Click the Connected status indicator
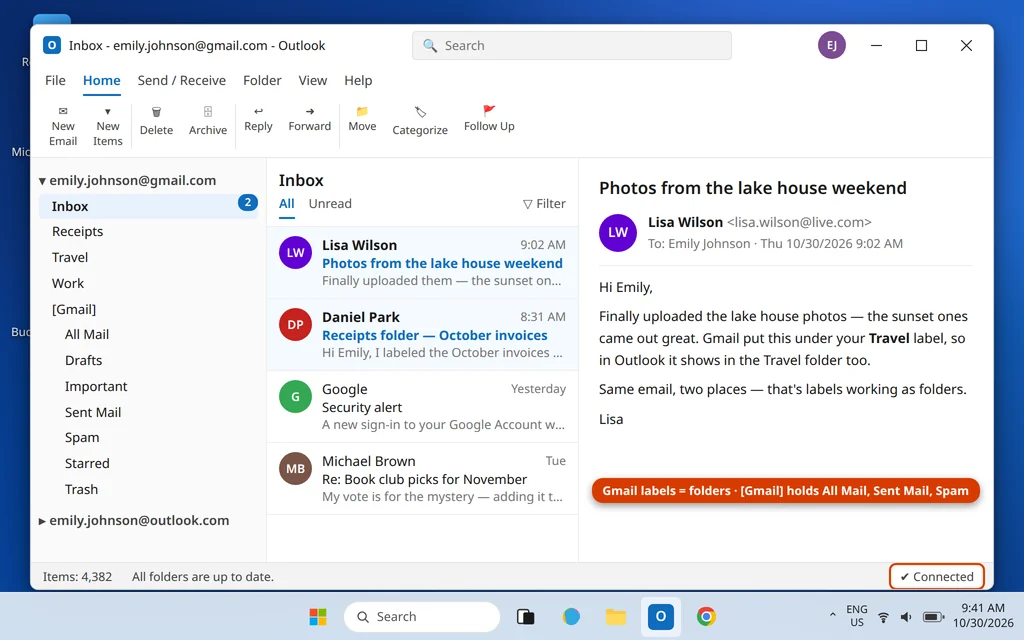 (936, 577)
